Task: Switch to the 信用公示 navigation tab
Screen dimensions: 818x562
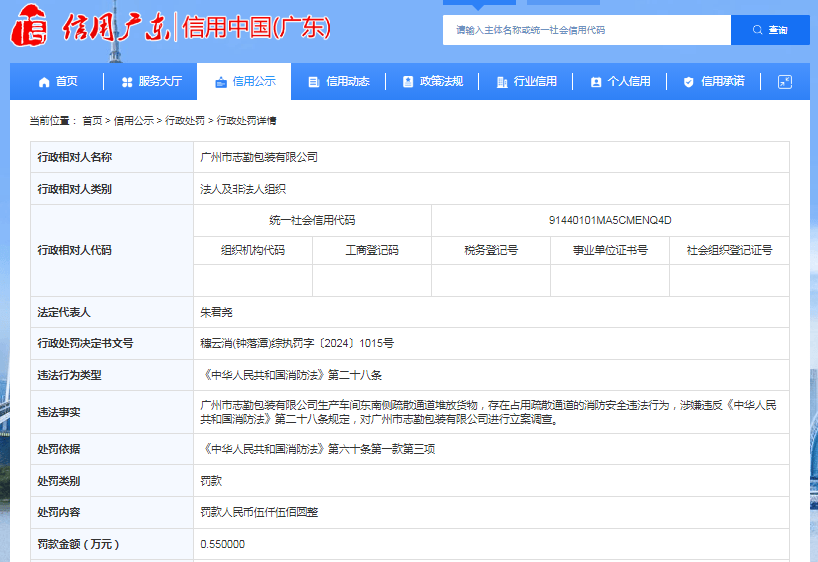Action: 244,82
